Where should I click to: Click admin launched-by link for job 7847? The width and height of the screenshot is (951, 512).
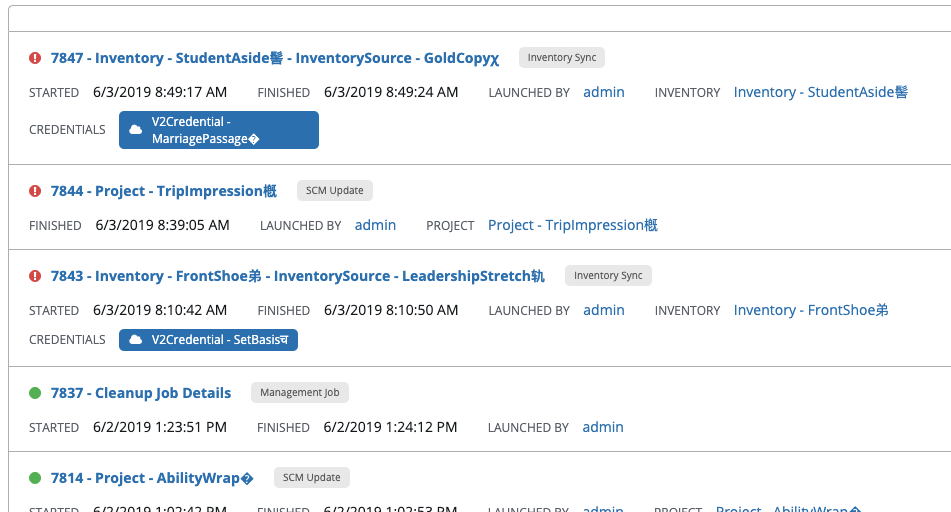[x=603, y=92]
